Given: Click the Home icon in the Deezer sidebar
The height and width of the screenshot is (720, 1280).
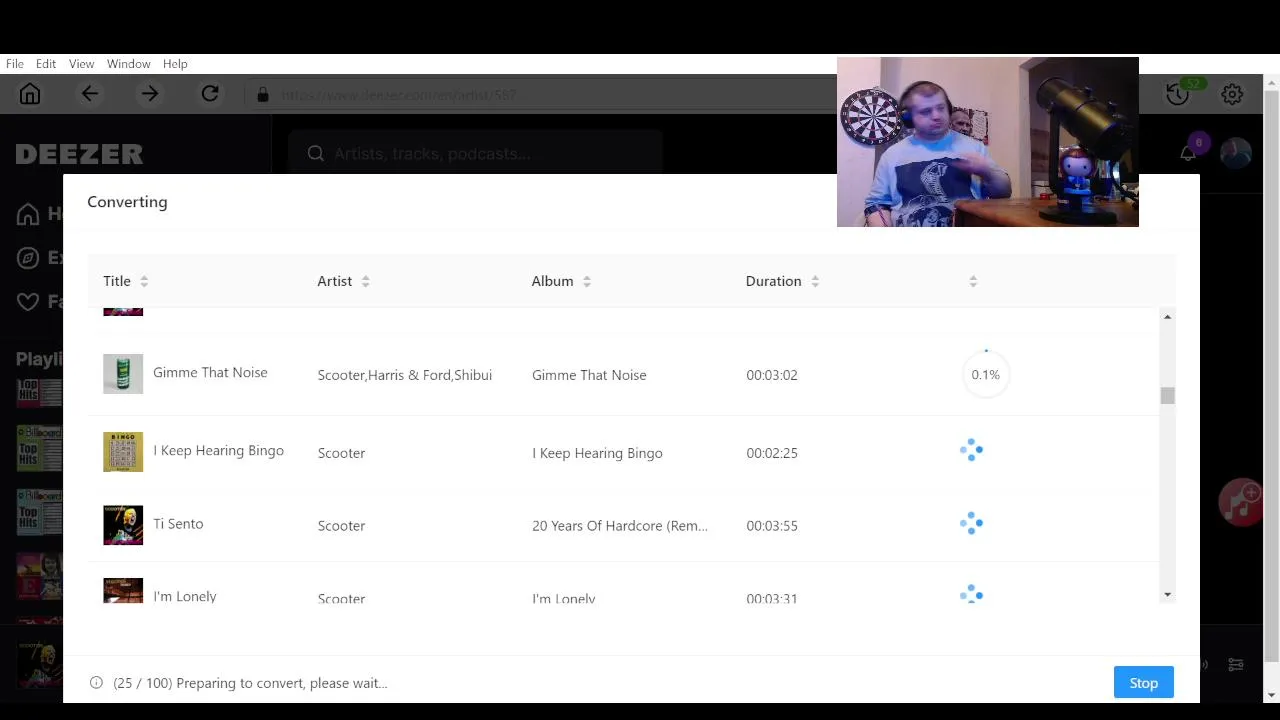Looking at the screenshot, I should click(28, 214).
